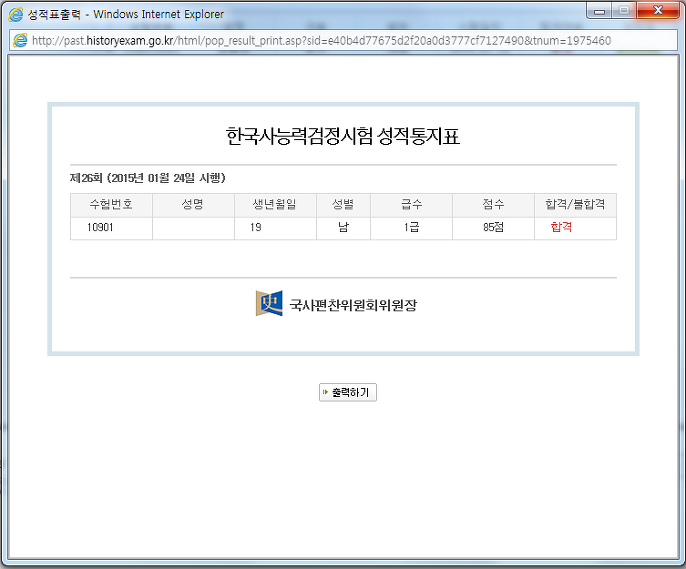The height and width of the screenshot is (569, 686).
Task: Click the window title 성적표출력 text
Action: click(55, 14)
